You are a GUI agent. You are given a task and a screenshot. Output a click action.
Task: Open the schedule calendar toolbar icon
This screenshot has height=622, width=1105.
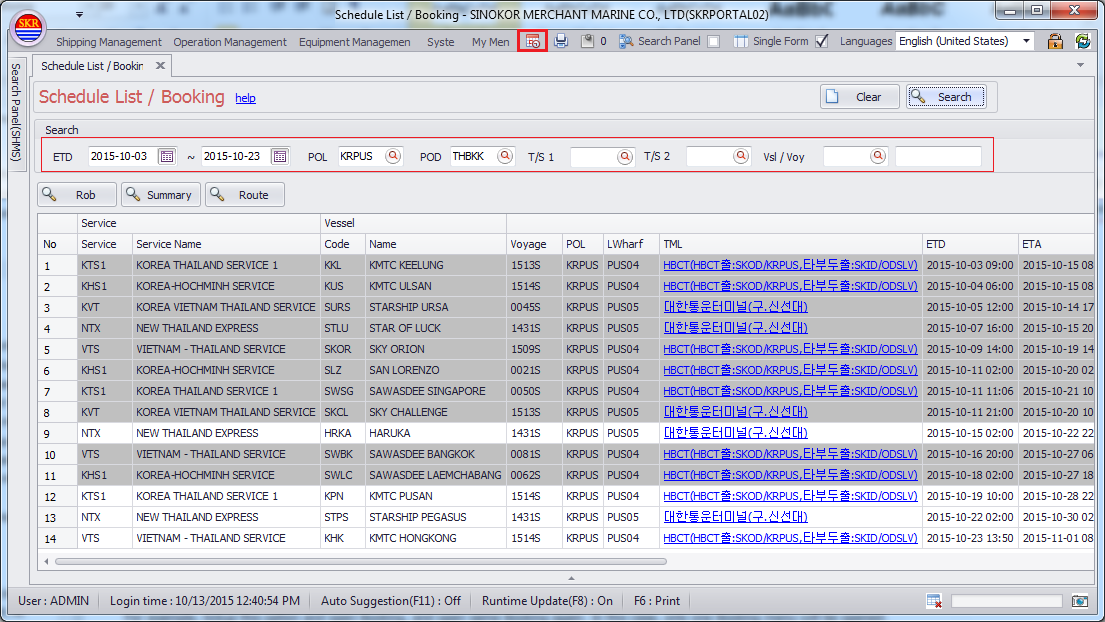(533, 42)
